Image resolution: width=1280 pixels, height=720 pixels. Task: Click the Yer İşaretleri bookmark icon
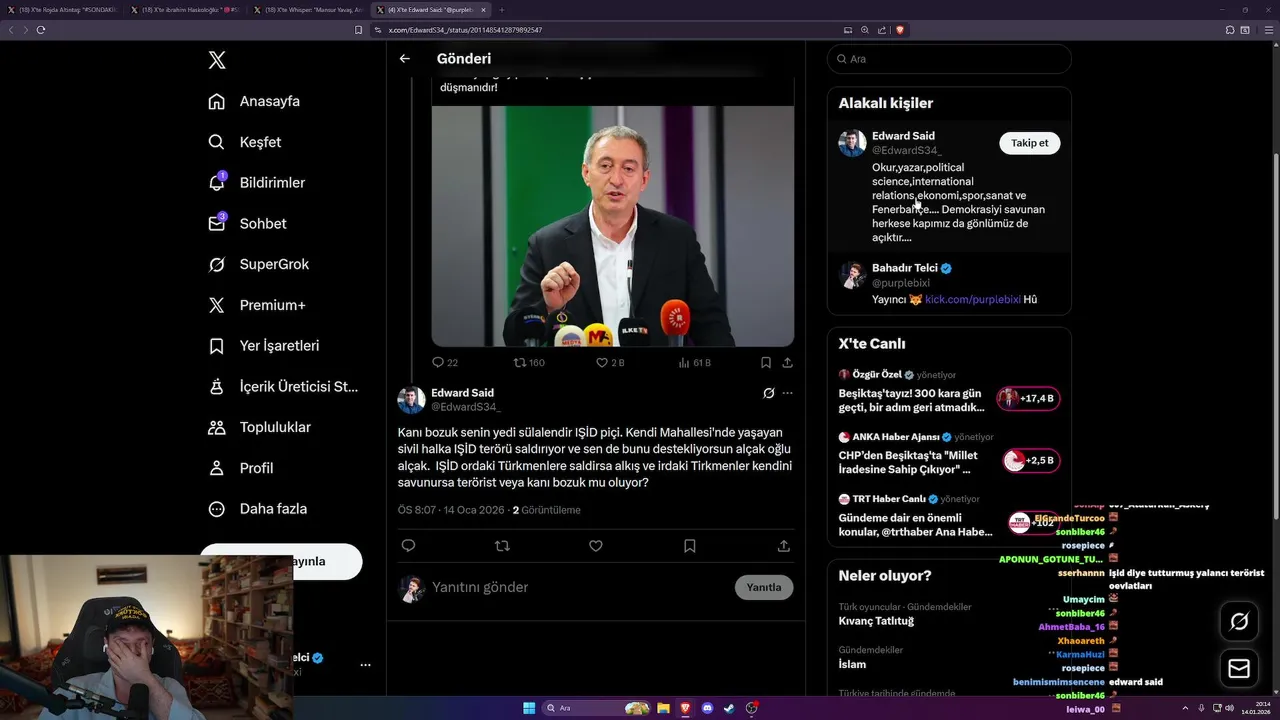217,346
